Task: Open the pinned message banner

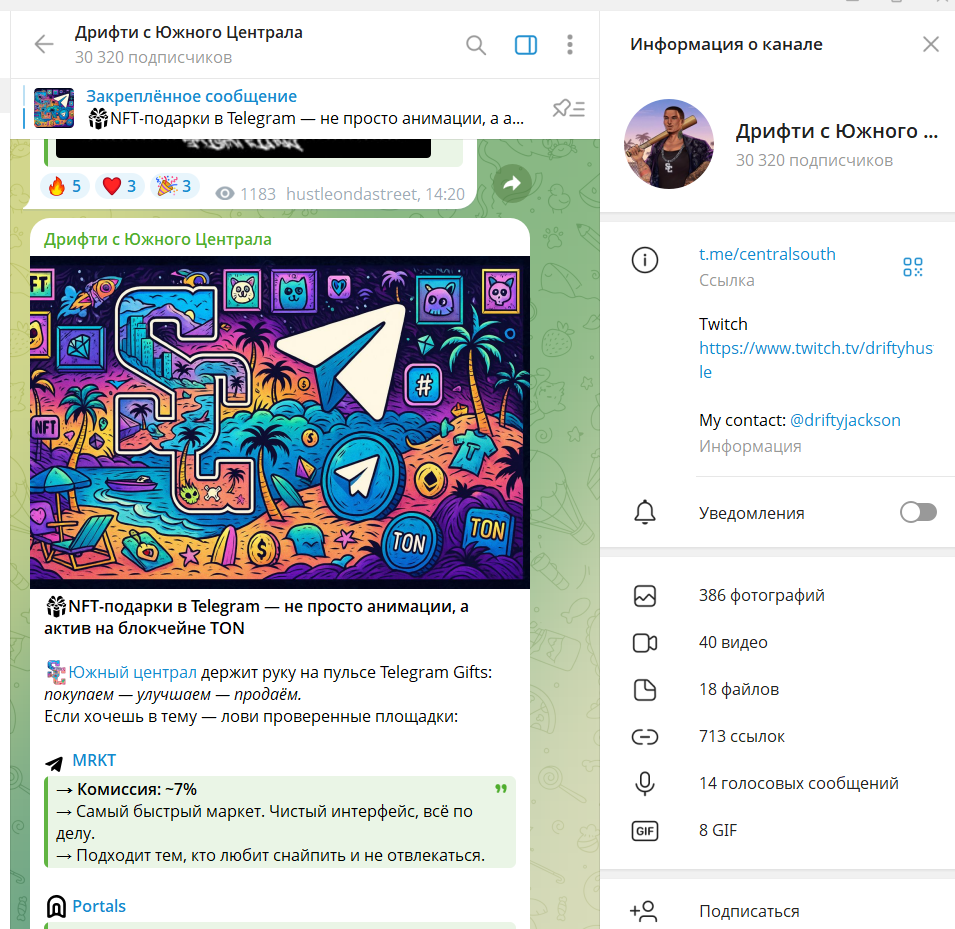Action: (305, 108)
